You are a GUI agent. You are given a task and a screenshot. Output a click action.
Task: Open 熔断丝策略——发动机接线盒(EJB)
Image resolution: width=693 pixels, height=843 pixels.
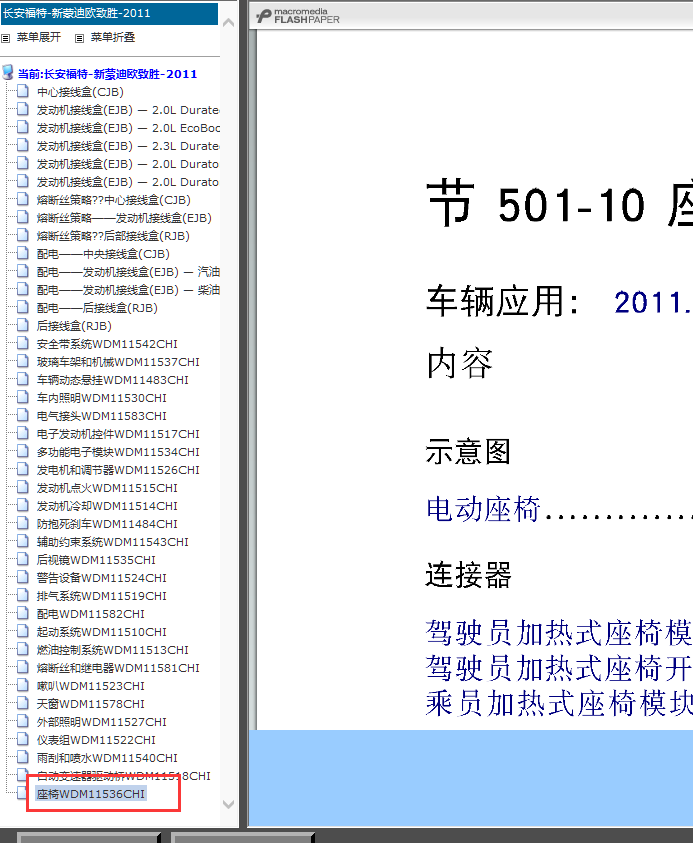click(x=124, y=218)
